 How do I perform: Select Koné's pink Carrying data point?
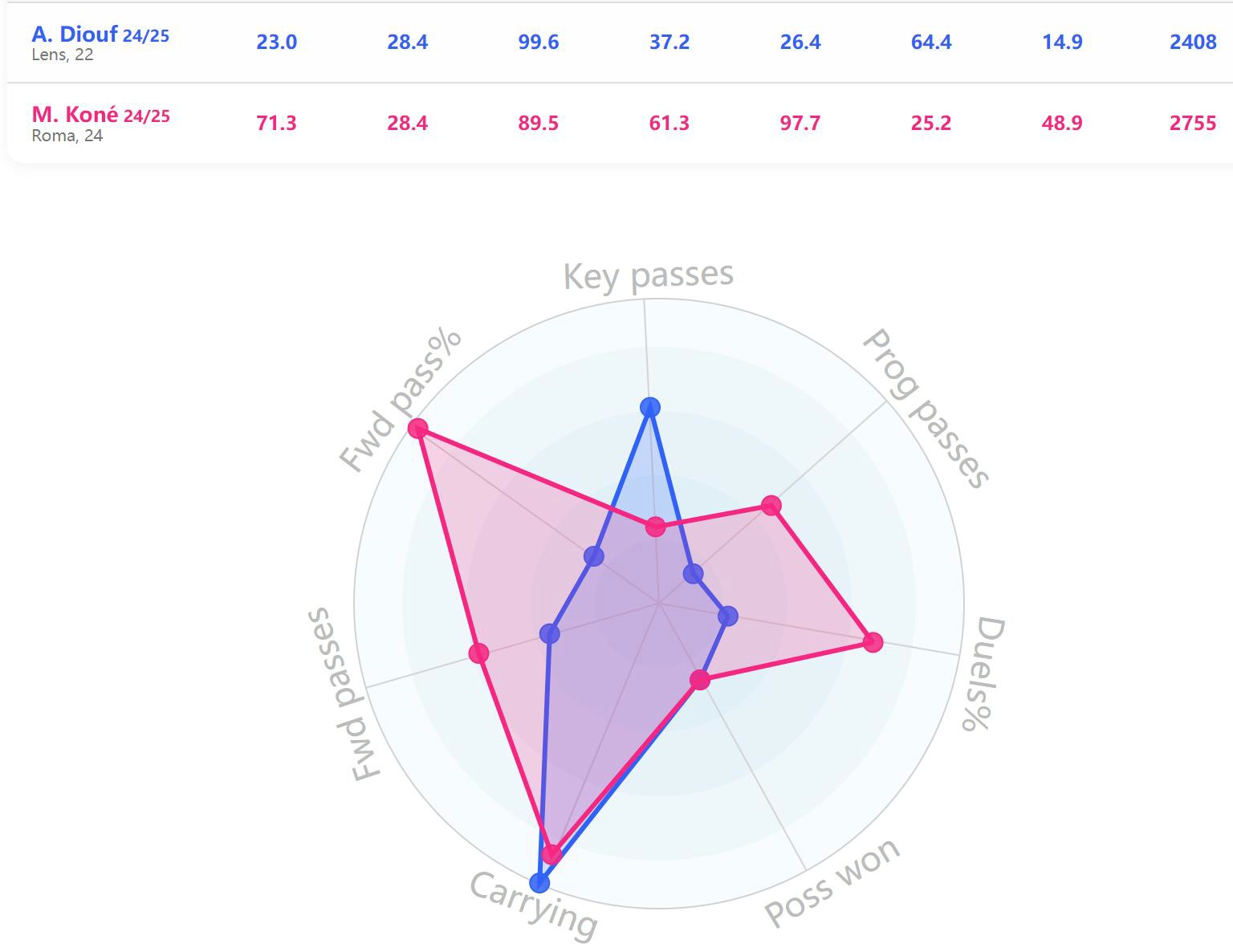pos(551,853)
